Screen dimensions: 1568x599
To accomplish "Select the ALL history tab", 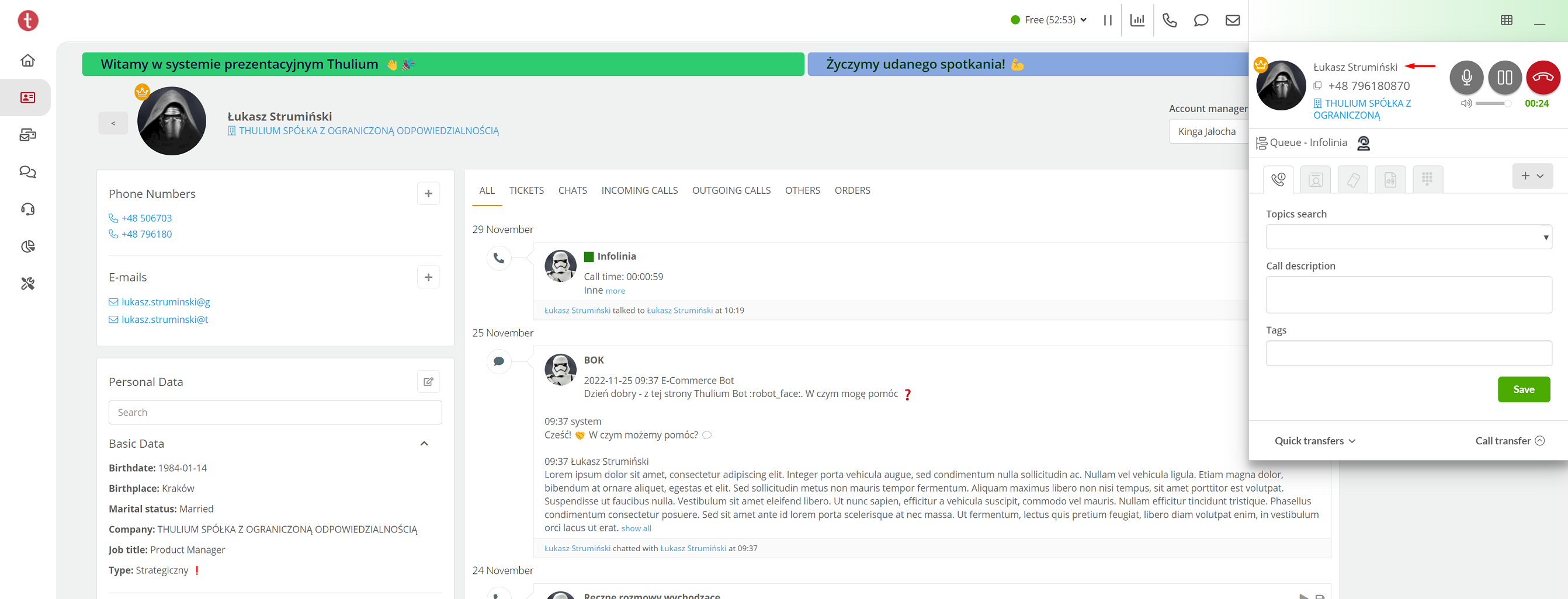I will tap(487, 190).
